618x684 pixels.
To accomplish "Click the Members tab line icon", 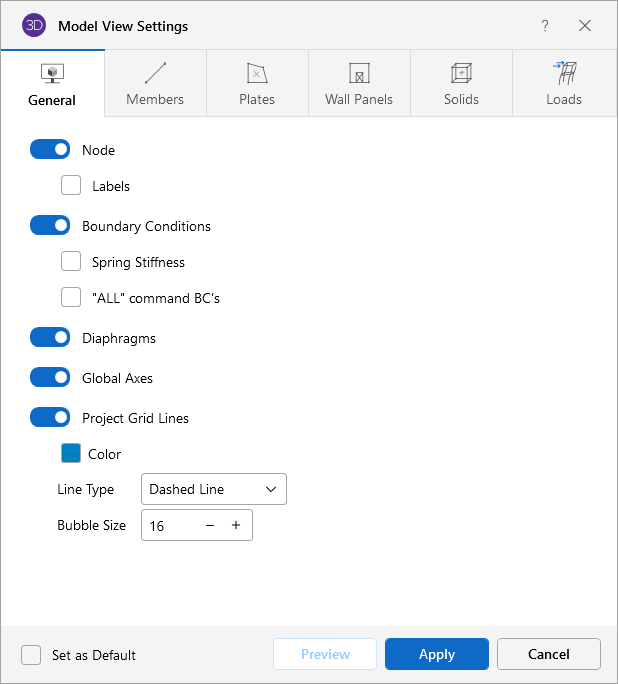I will [x=155, y=73].
